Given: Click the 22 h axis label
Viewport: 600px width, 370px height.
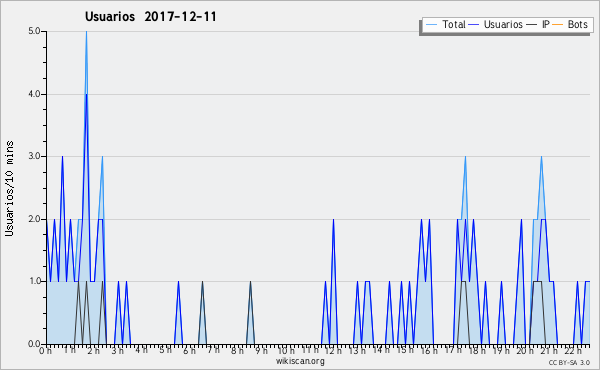Looking at the screenshot, I should 573,350.
